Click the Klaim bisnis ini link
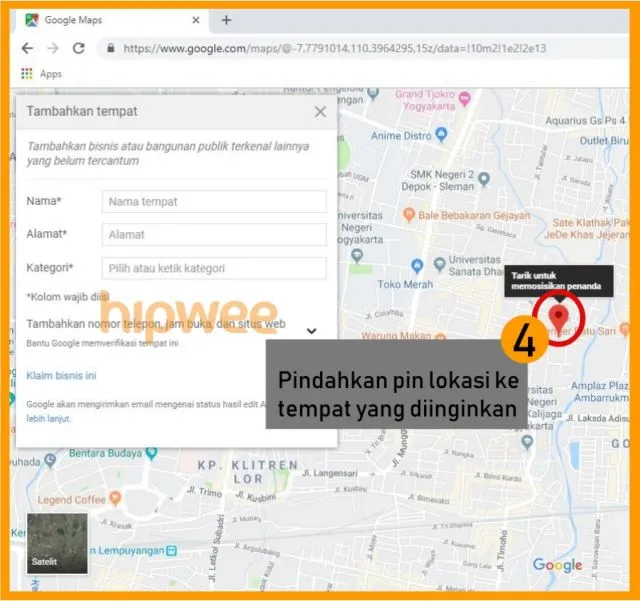The image size is (640, 601). (61, 376)
